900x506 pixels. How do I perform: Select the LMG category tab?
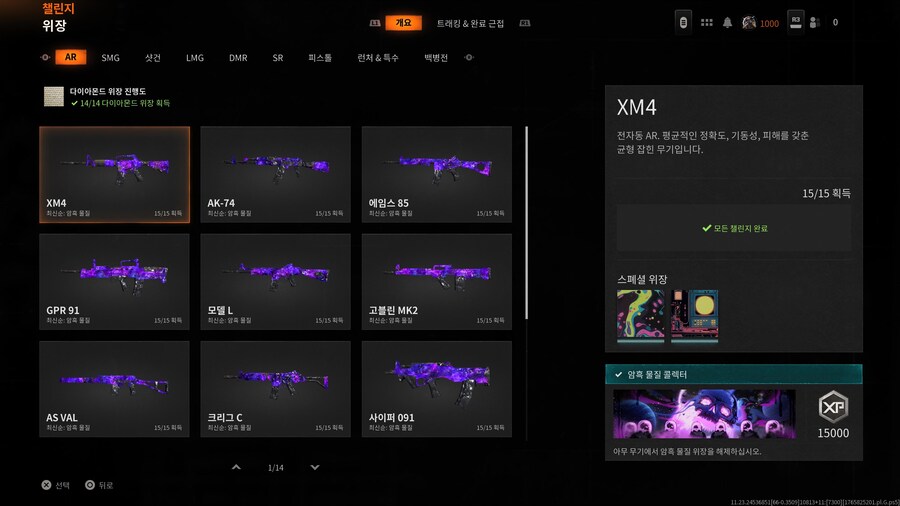[x=195, y=58]
